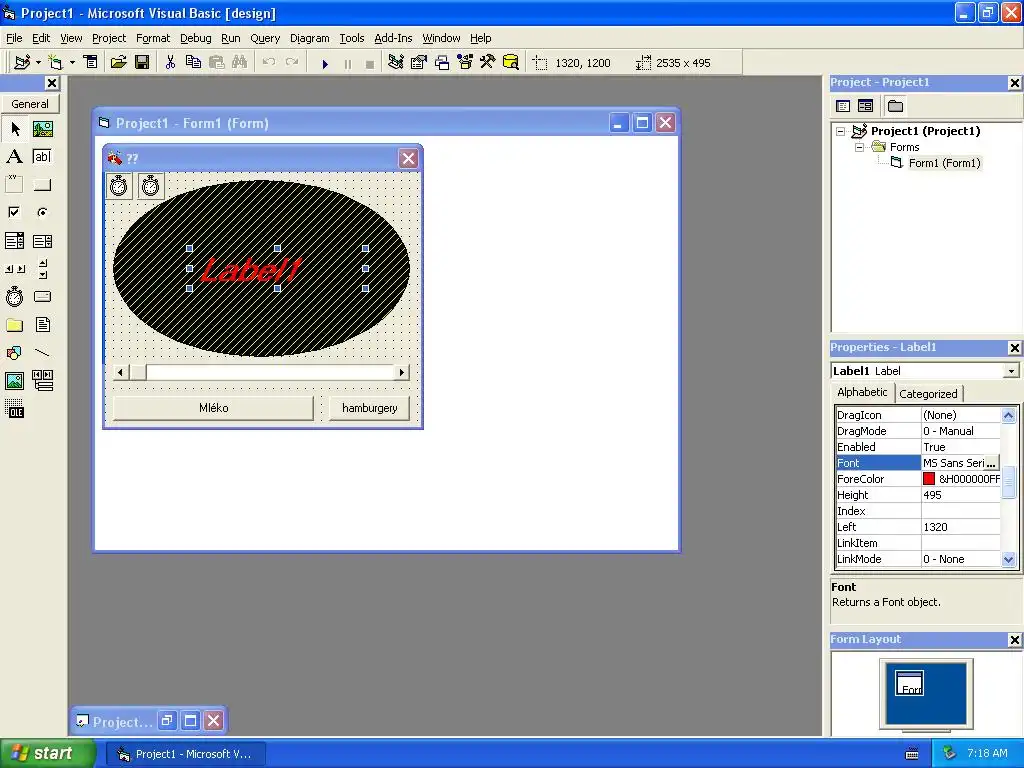Viewport: 1024px width, 768px height.
Task: Click the Save Project toolbar icon
Action: tap(142, 63)
